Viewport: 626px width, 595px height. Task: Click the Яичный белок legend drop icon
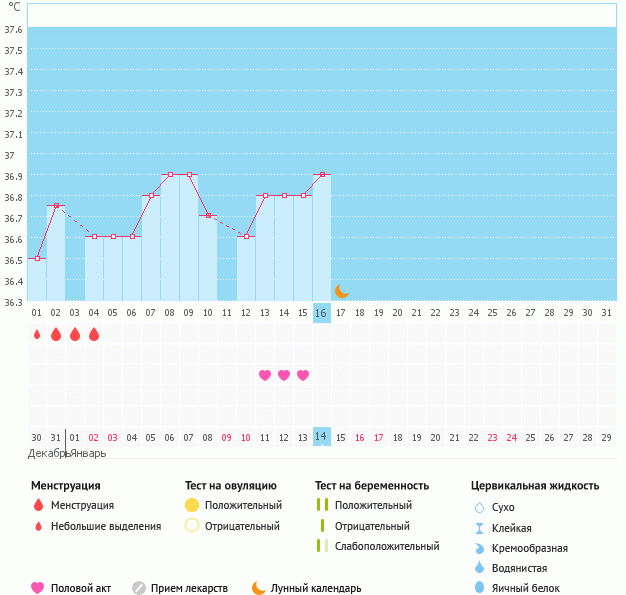[479, 588]
